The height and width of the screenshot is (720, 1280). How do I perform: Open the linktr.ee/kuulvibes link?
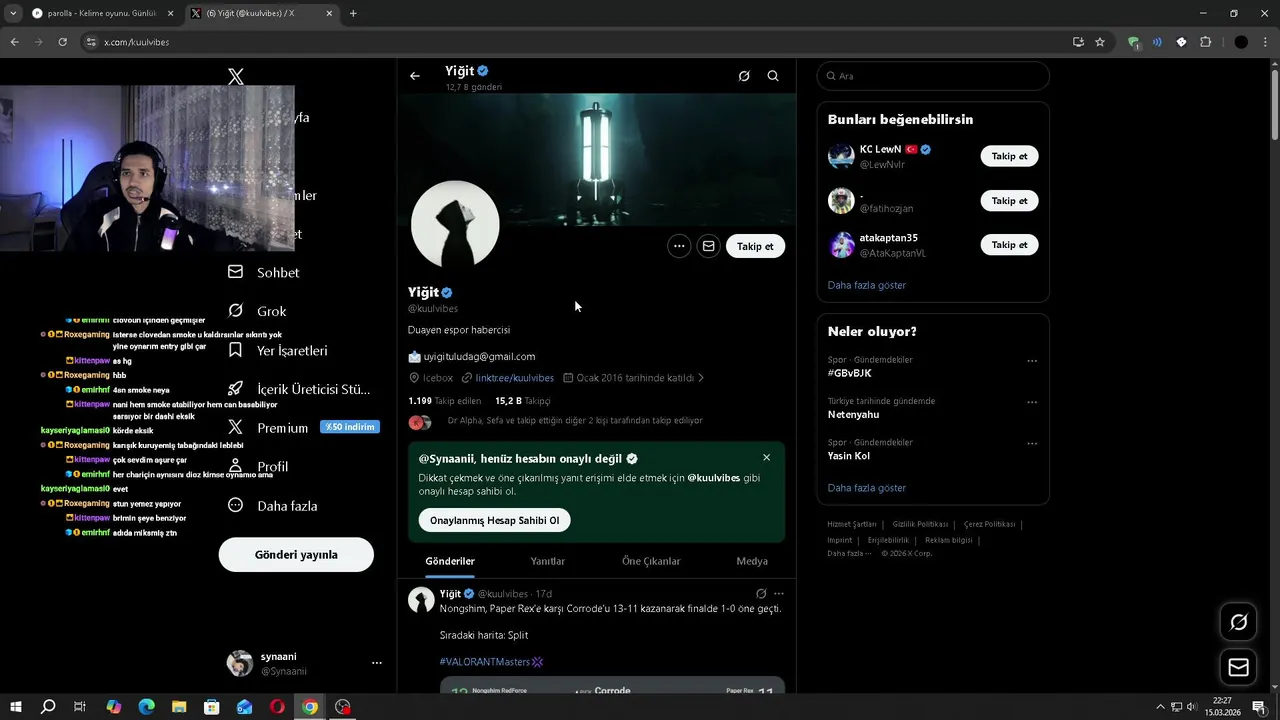515,378
